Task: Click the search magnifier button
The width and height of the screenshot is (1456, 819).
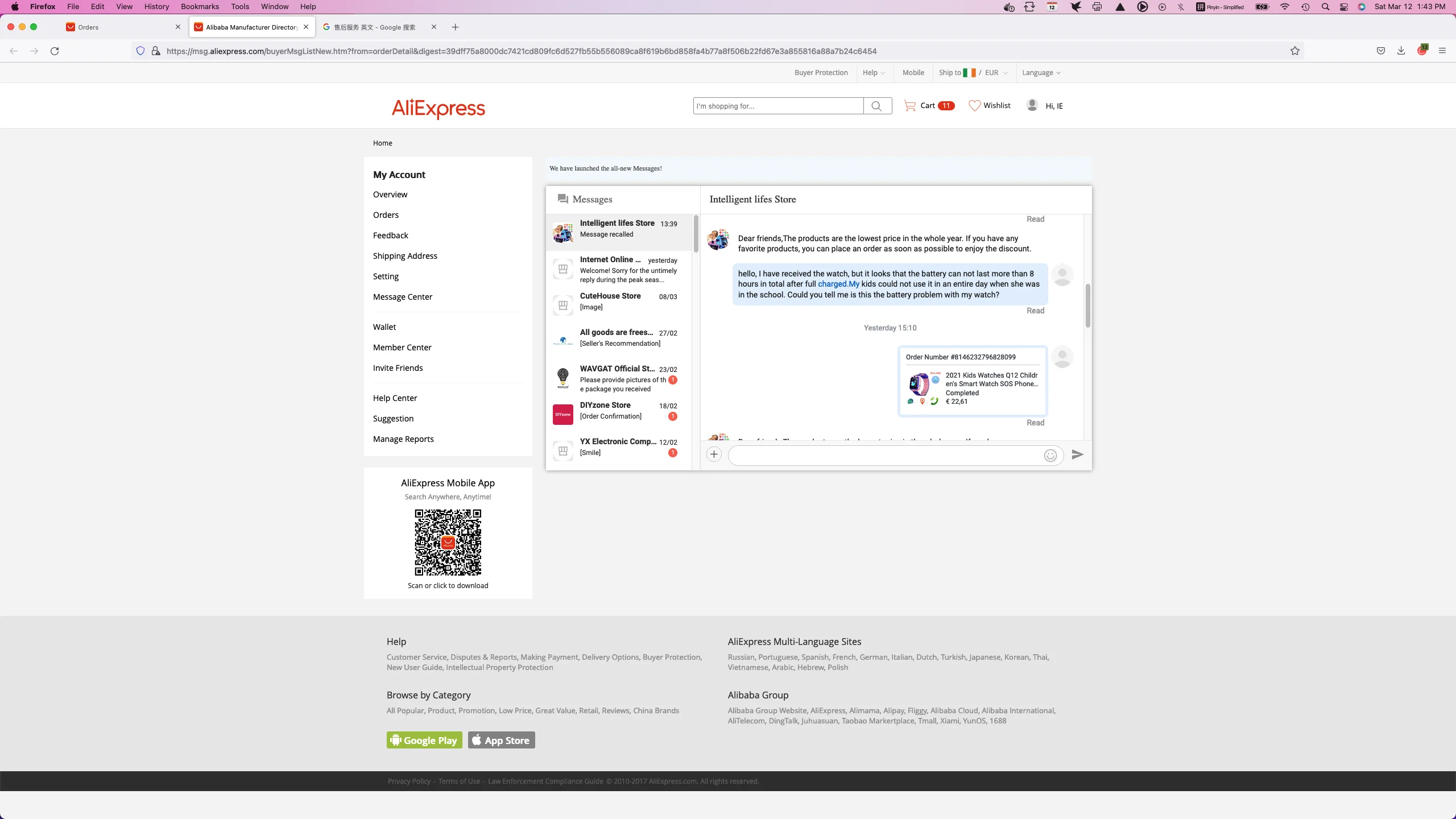Action: (877, 106)
